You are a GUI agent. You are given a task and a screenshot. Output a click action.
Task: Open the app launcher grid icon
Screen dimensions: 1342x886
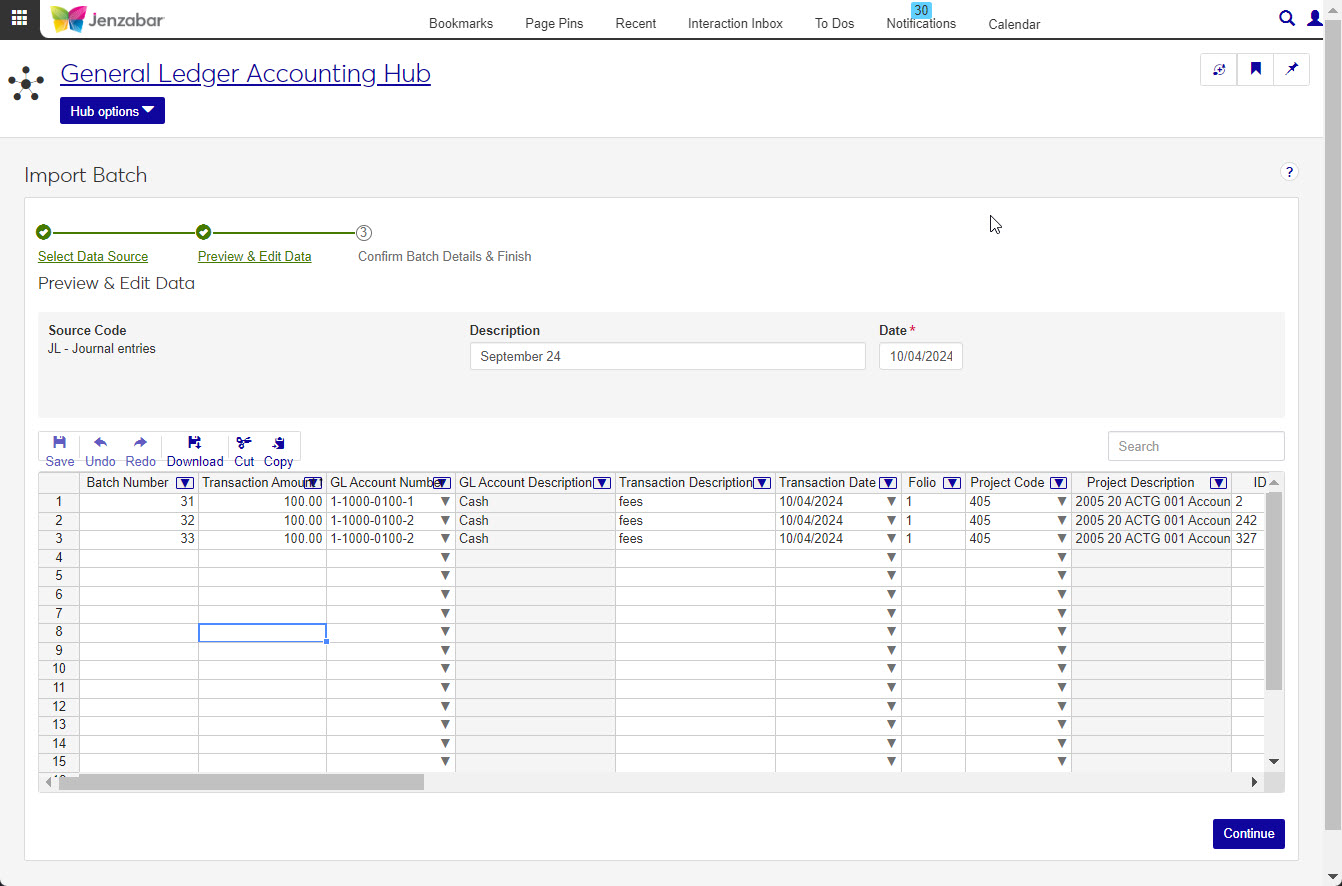point(19,18)
